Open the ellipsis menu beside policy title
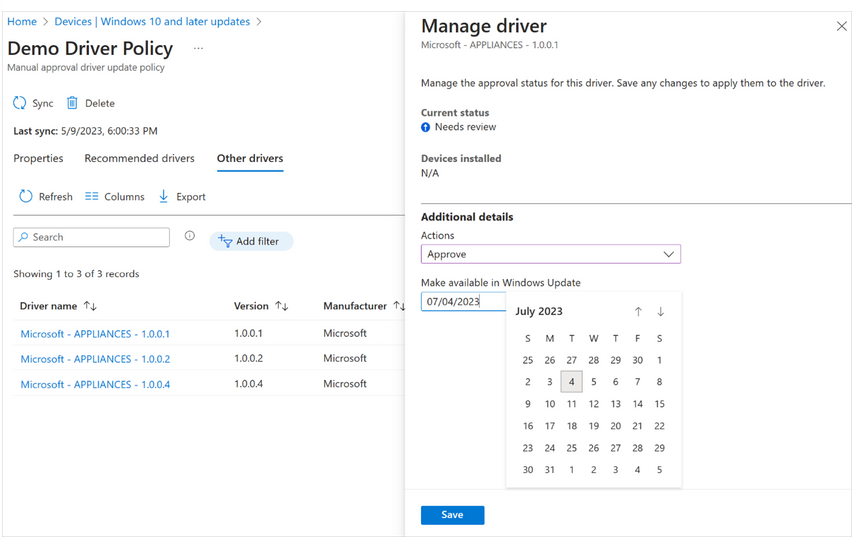853x540 pixels. [198, 49]
